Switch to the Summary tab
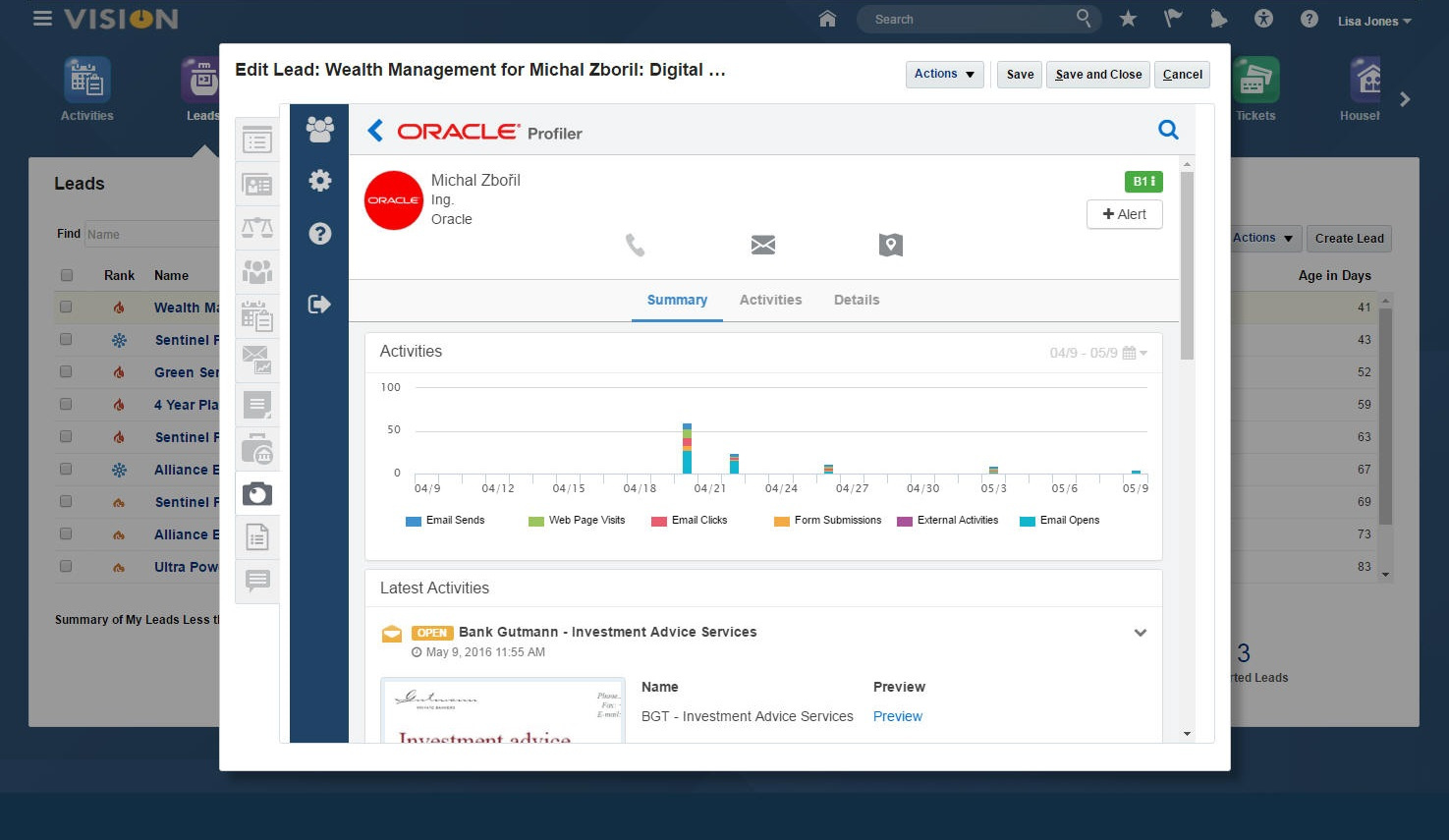Viewport: 1449px width, 840px height. [677, 301]
